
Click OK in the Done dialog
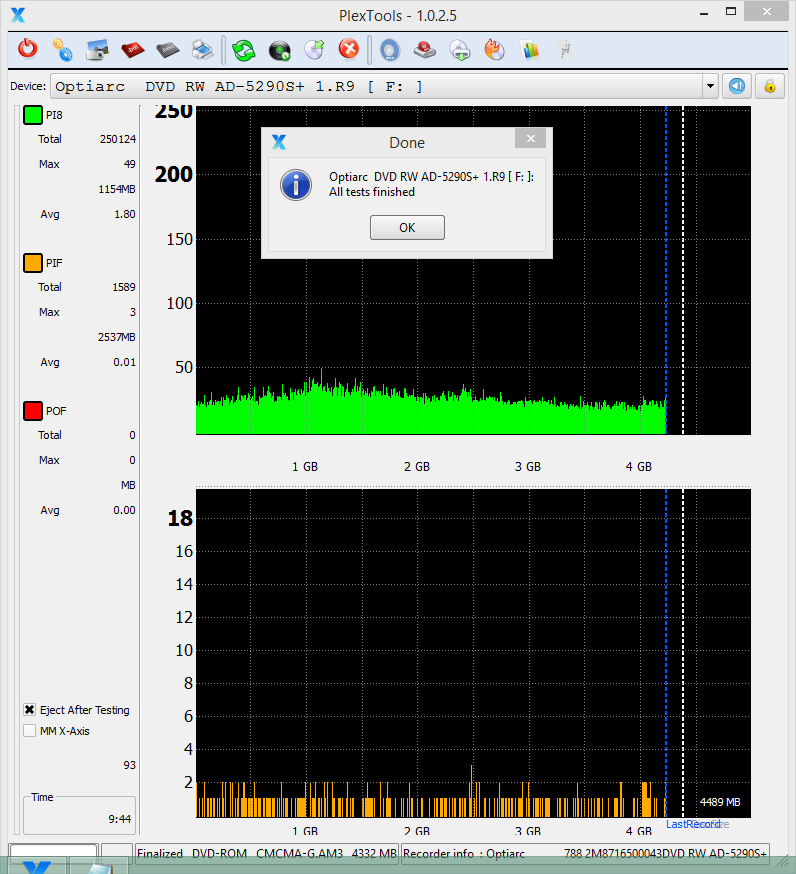pyautogui.click(x=407, y=227)
